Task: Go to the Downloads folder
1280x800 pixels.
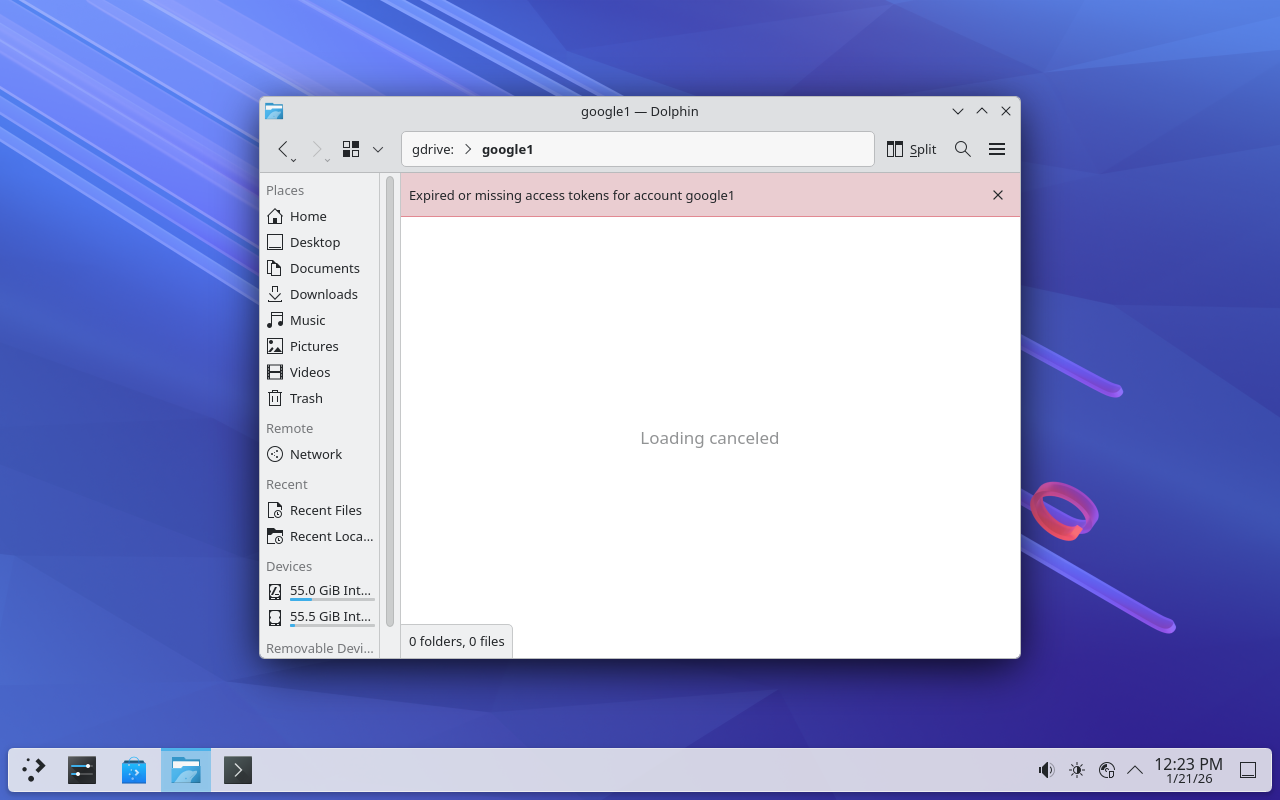Action: coord(323,294)
